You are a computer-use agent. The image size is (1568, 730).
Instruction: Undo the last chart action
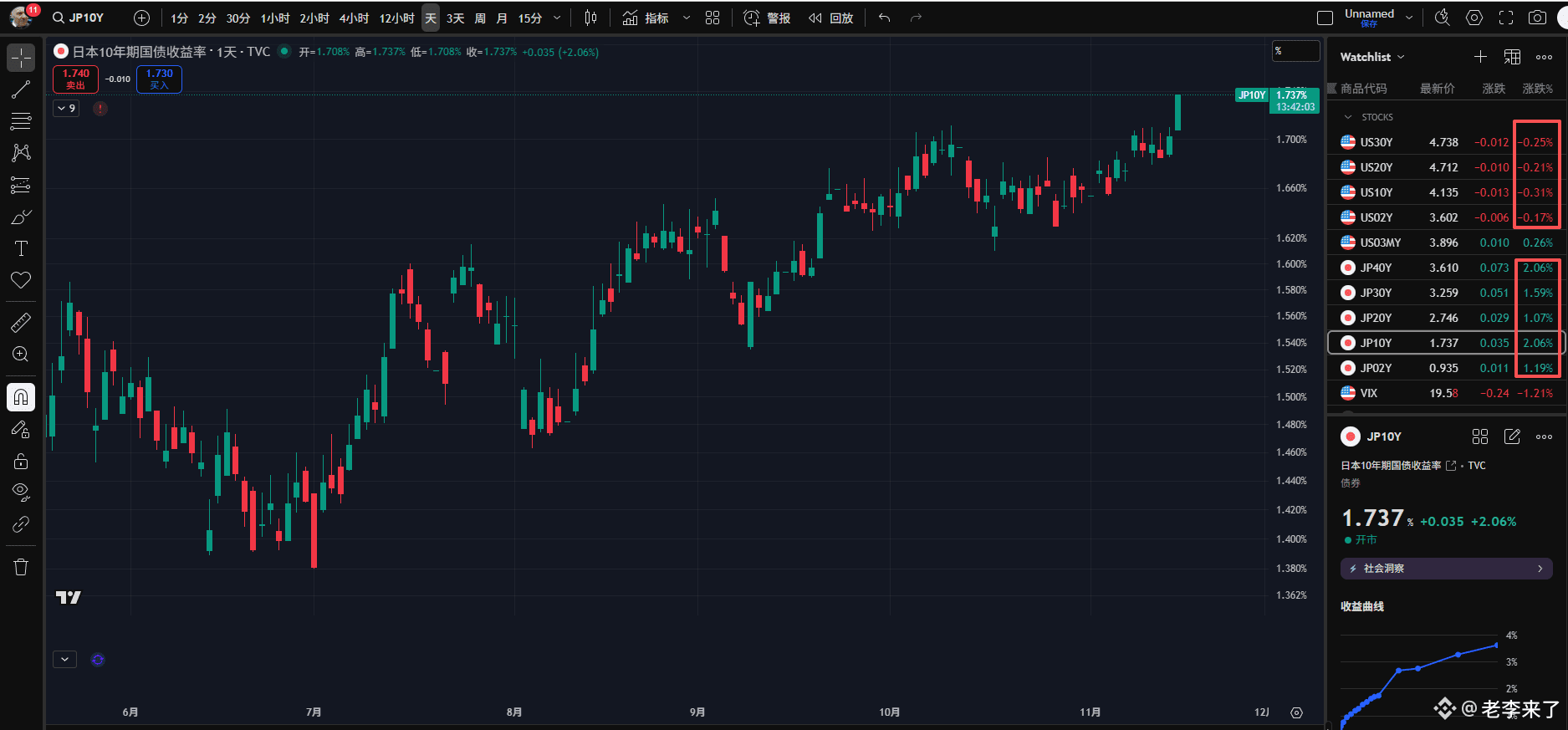point(884,18)
